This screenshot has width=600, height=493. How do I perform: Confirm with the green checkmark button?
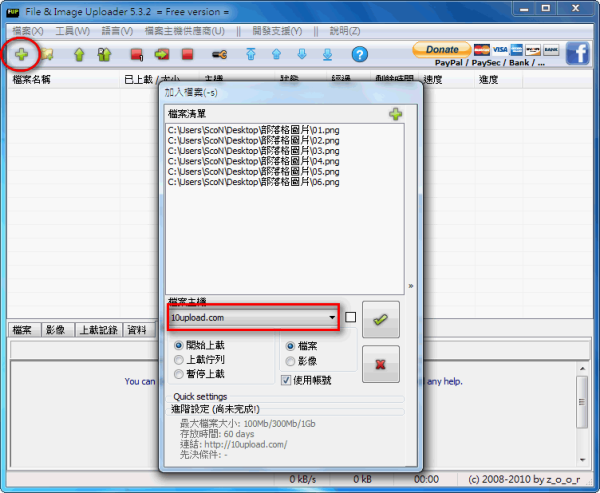381,319
